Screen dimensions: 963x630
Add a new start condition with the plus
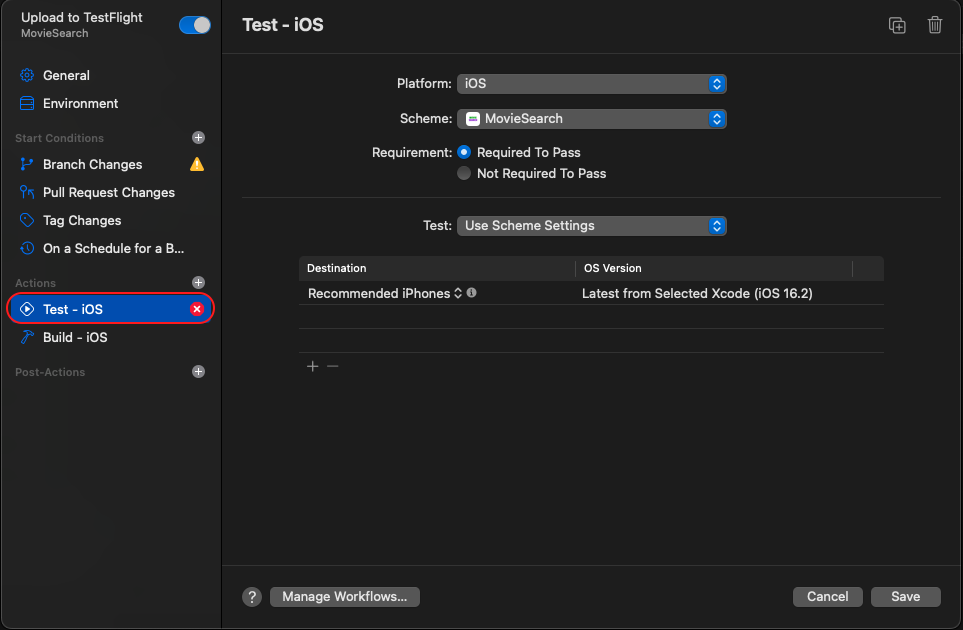[198, 138]
